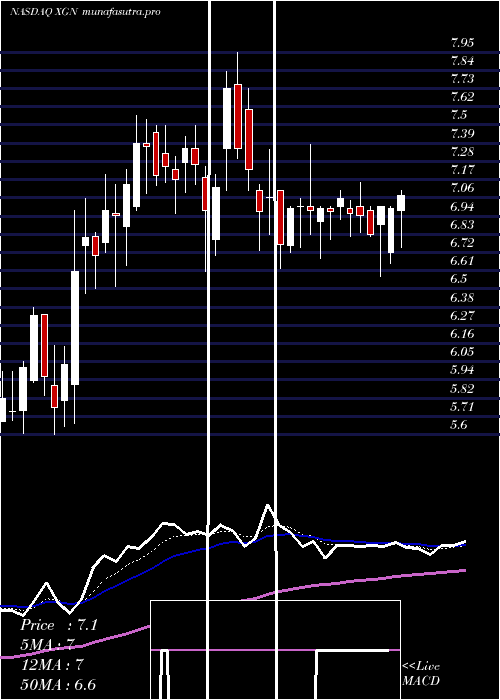Click the 'NASDAQ XGN munafasutra.pro' title text
The width and height of the screenshot is (500, 700).
click(x=85, y=12)
